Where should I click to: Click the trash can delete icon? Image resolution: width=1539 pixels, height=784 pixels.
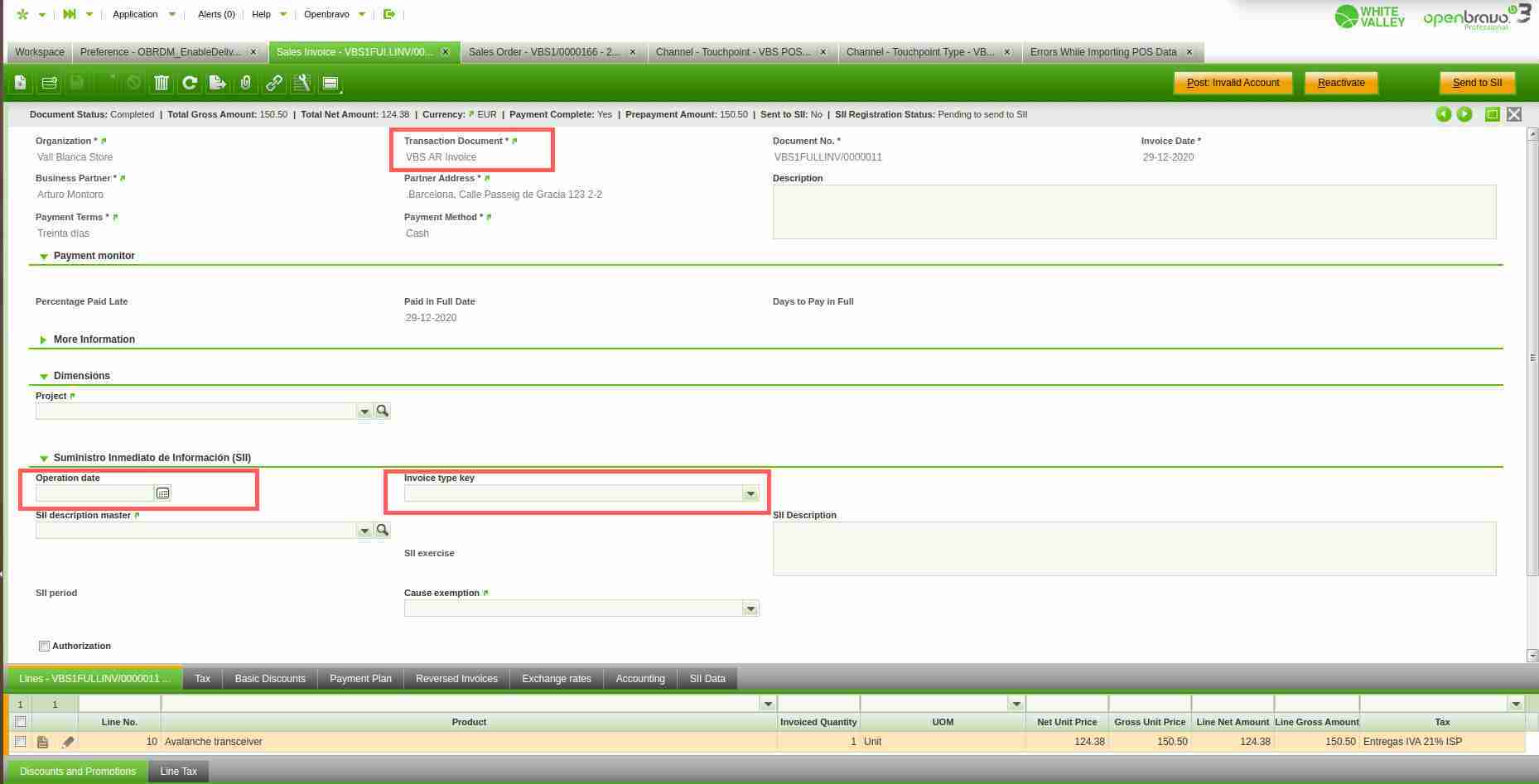tap(162, 83)
